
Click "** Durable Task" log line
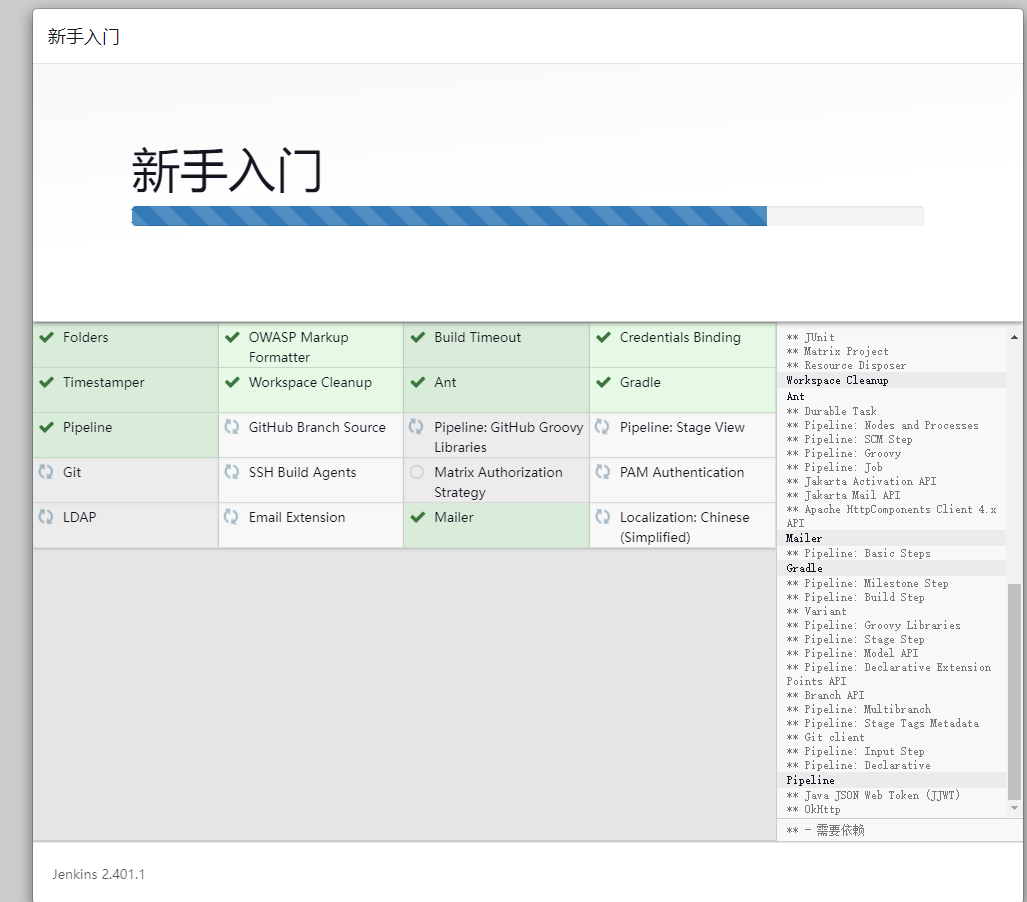pyautogui.click(x=831, y=411)
